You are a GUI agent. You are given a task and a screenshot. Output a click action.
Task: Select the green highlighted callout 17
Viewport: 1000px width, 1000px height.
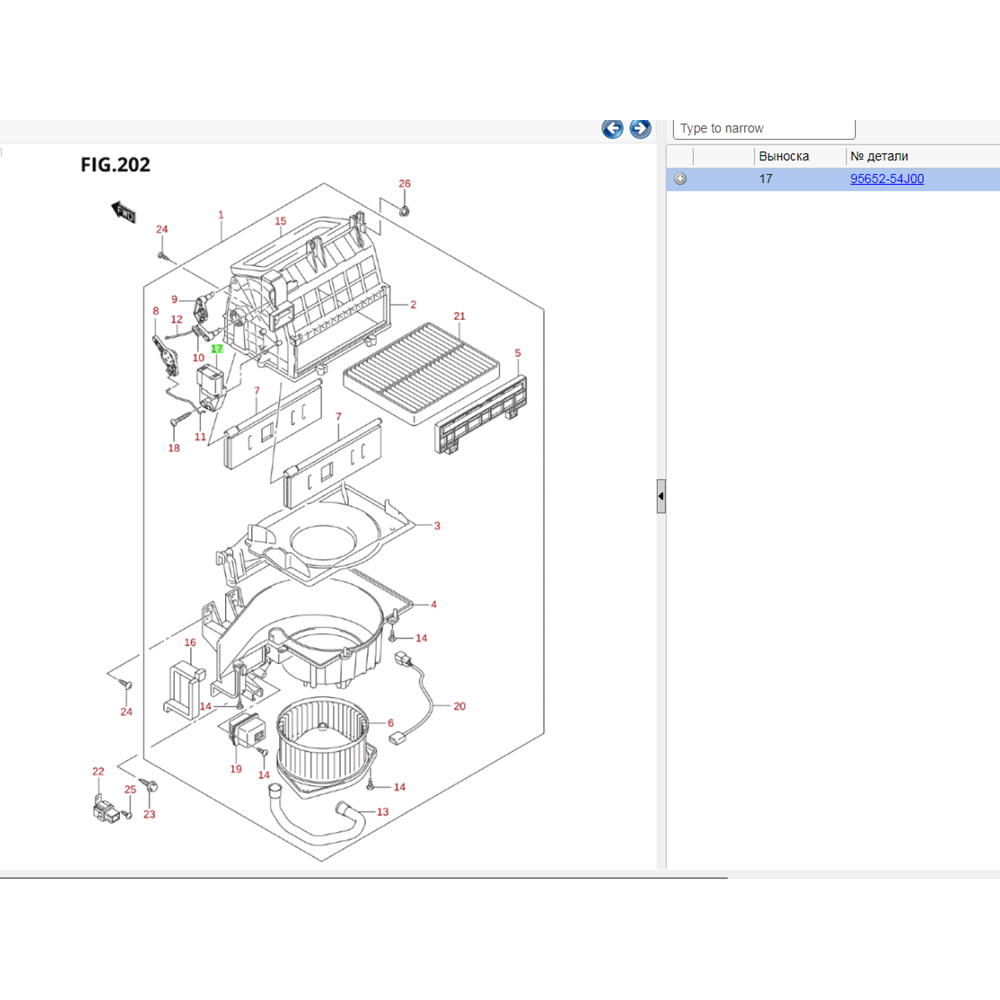pyautogui.click(x=217, y=349)
